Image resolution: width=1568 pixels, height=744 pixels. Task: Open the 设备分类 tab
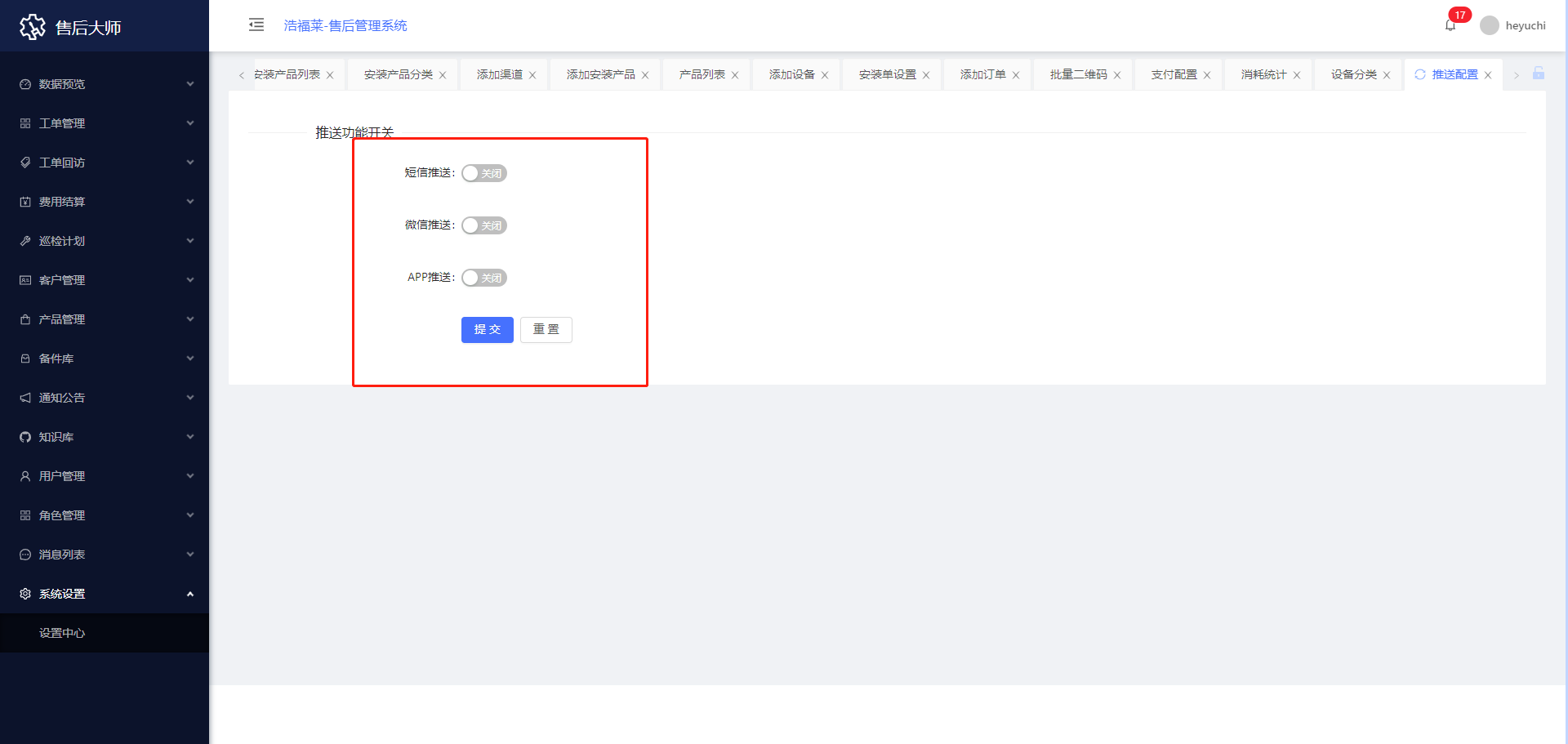pyautogui.click(x=1353, y=74)
